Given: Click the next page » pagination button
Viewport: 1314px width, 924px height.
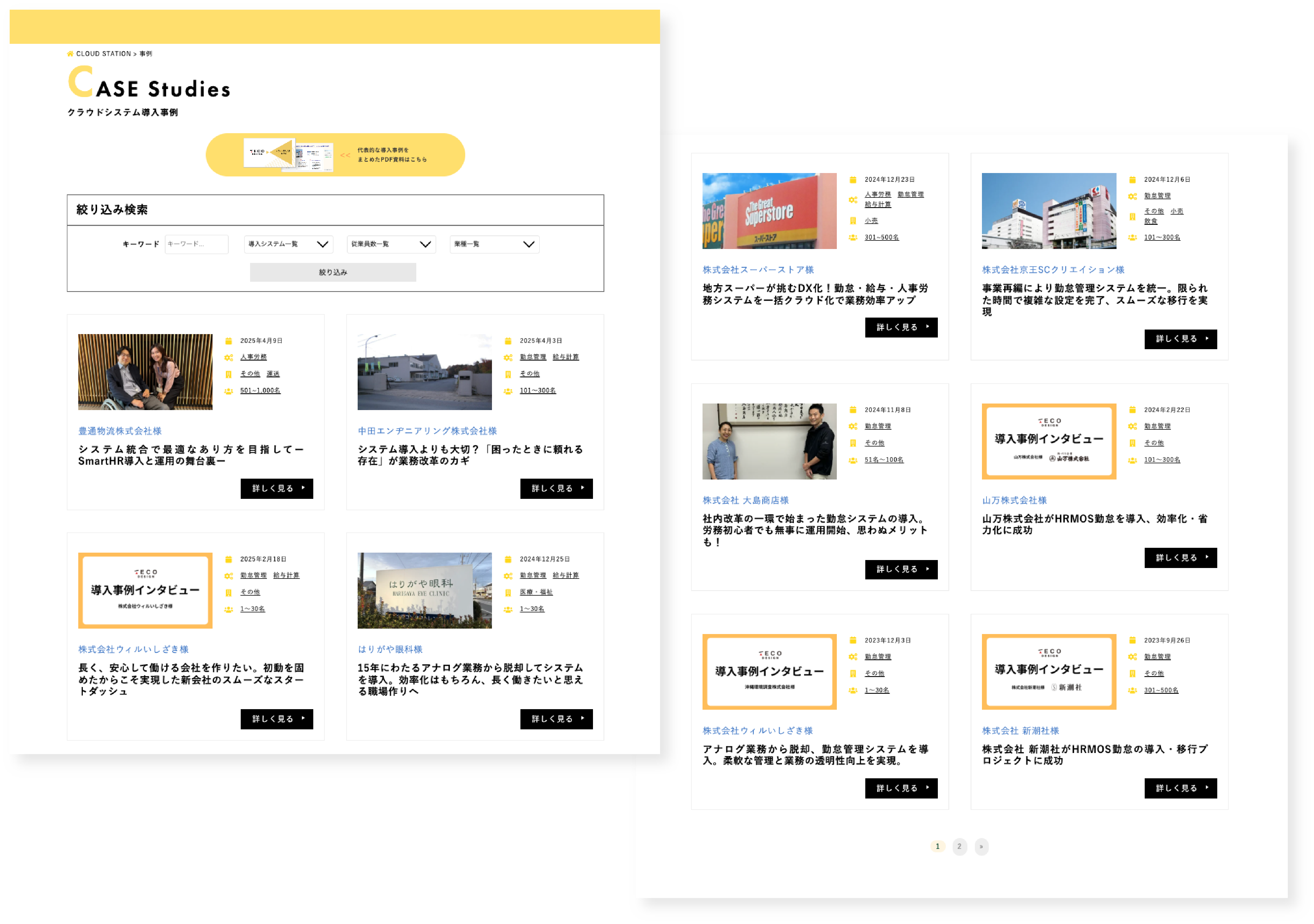Looking at the screenshot, I should coord(981,847).
